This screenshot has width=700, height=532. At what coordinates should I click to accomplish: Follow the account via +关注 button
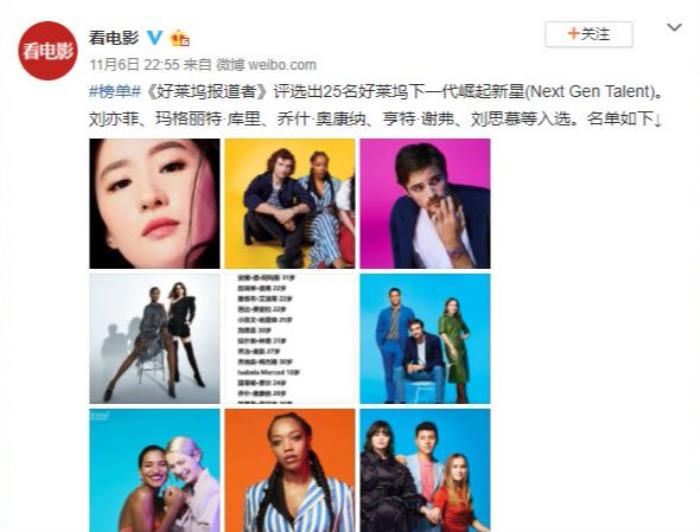tap(588, 34)
